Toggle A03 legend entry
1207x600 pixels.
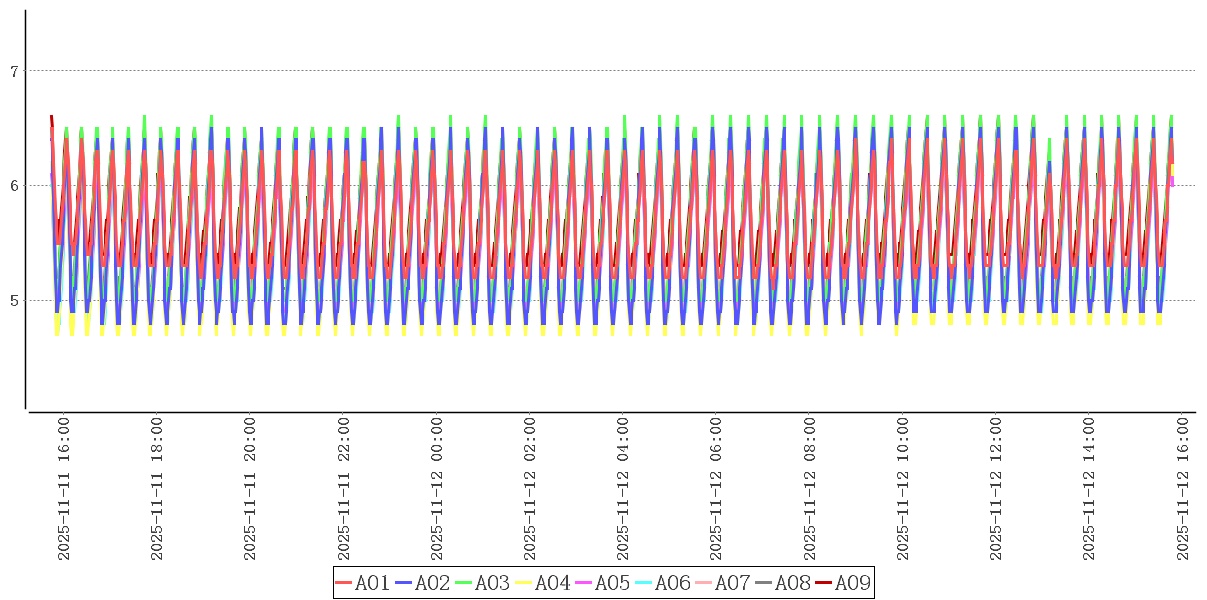coord(482,583)
